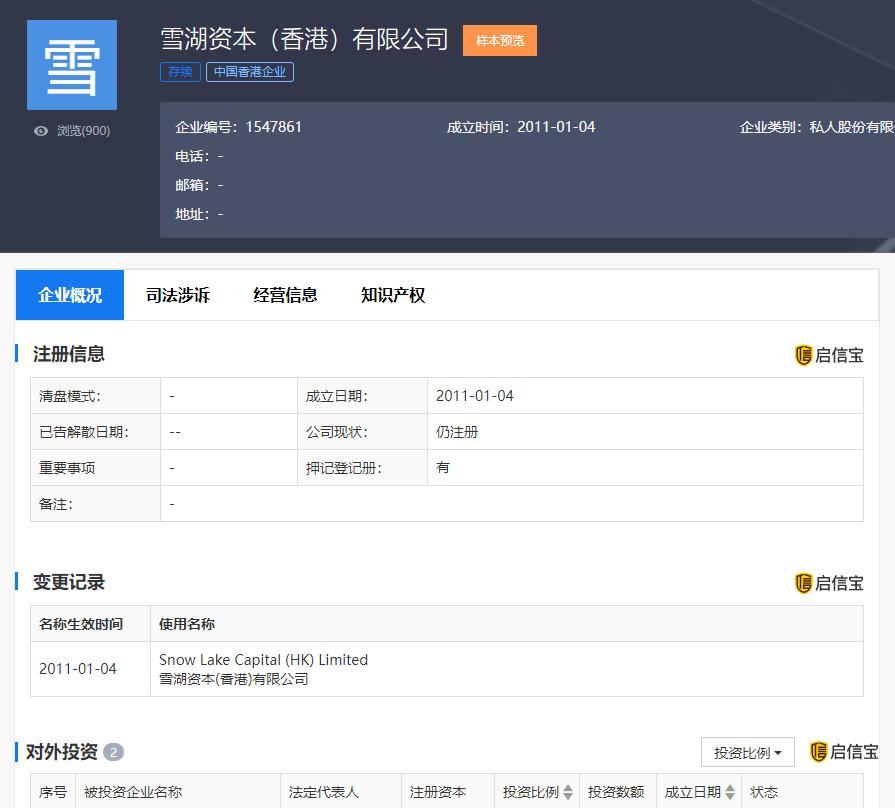Click 启信宝 logo in 对外投资 section

tap(844, 752)
